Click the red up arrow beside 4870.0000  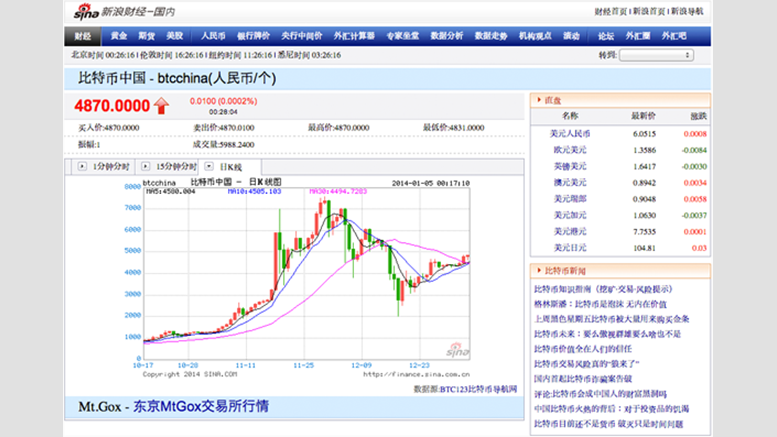click(161, 104)
